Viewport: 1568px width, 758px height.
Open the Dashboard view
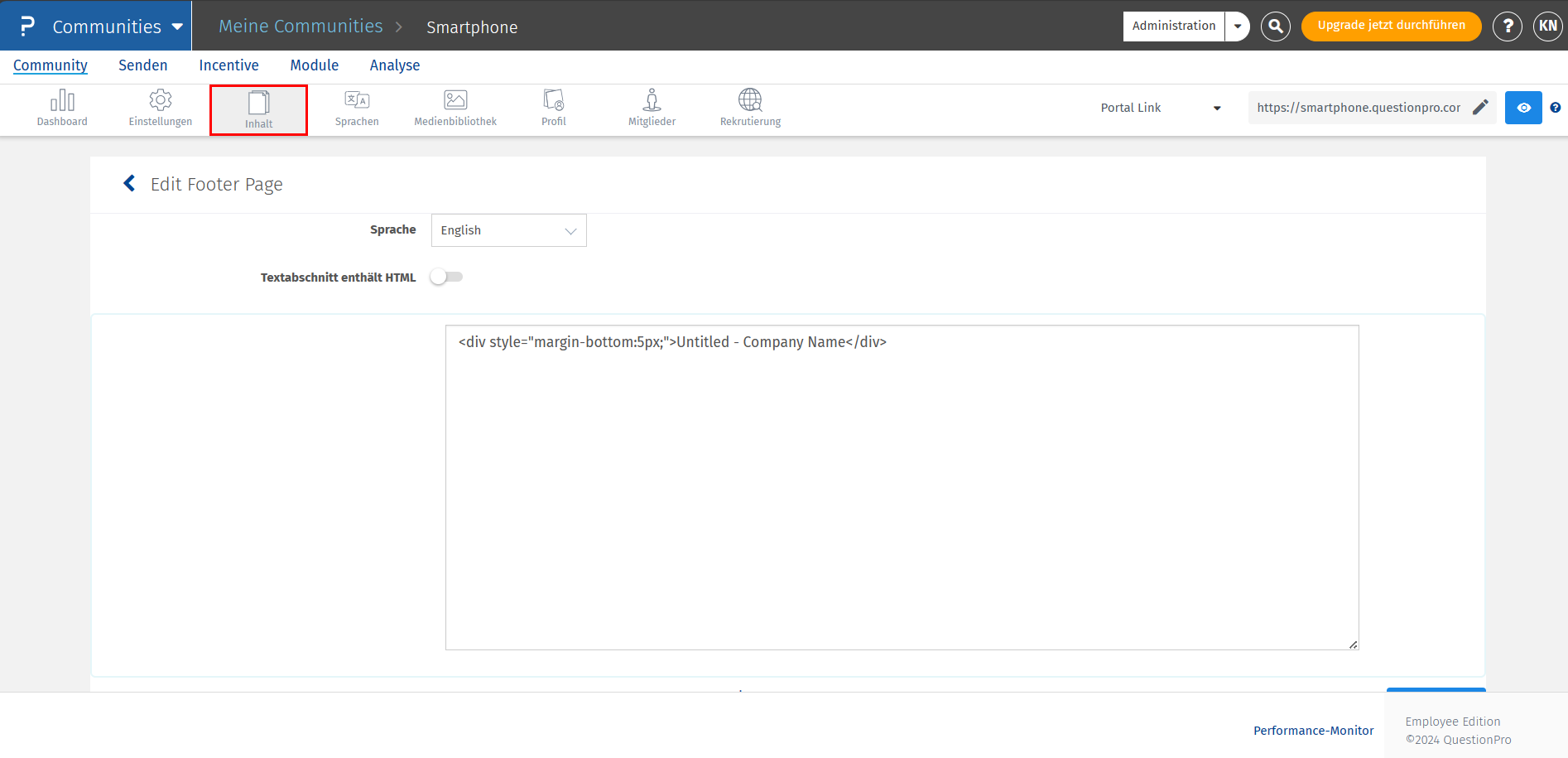(62, 108)
